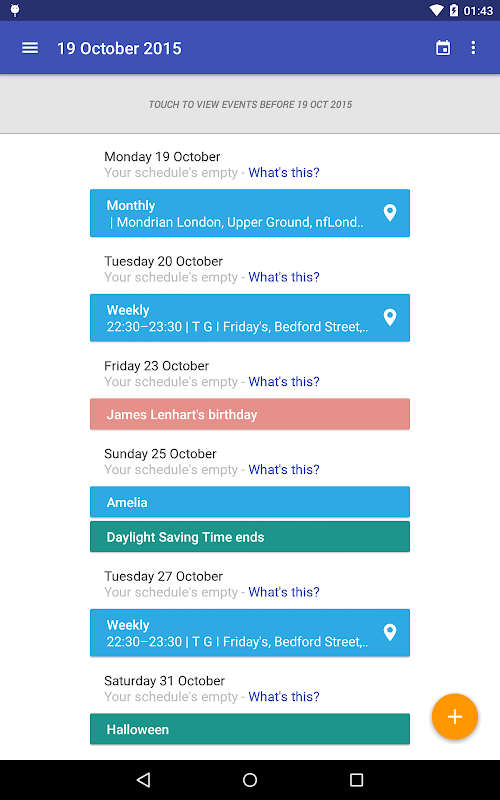Viewport: 500px width, 800px height.
Task: Open the Monthly Mondrian London event
Action: point(250,213)
